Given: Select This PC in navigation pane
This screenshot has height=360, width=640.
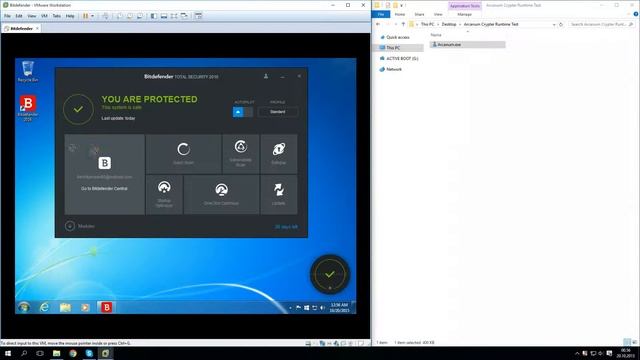Looking at the screenshot, I should coord(393,48).
